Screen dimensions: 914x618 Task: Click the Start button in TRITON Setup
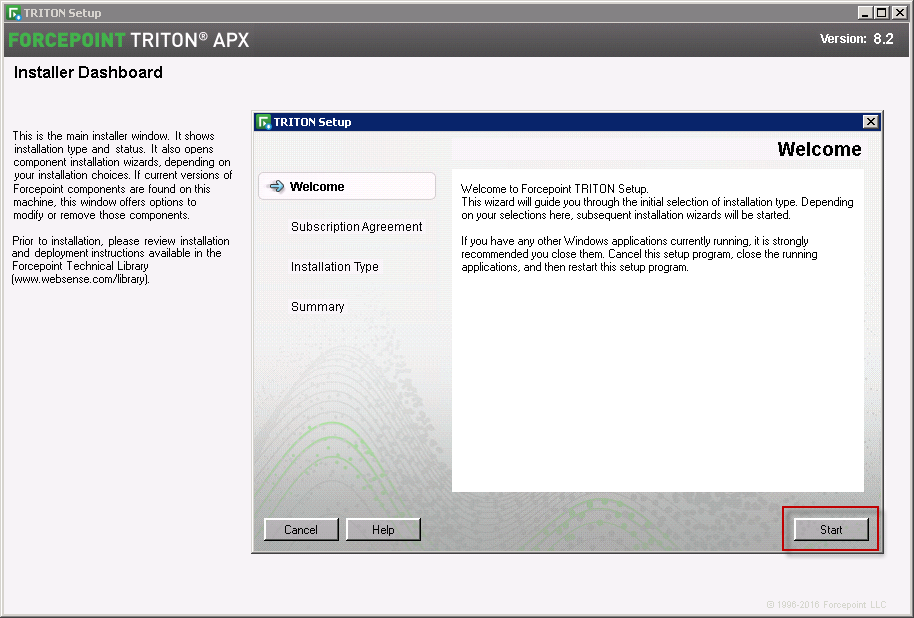(831, 529)
